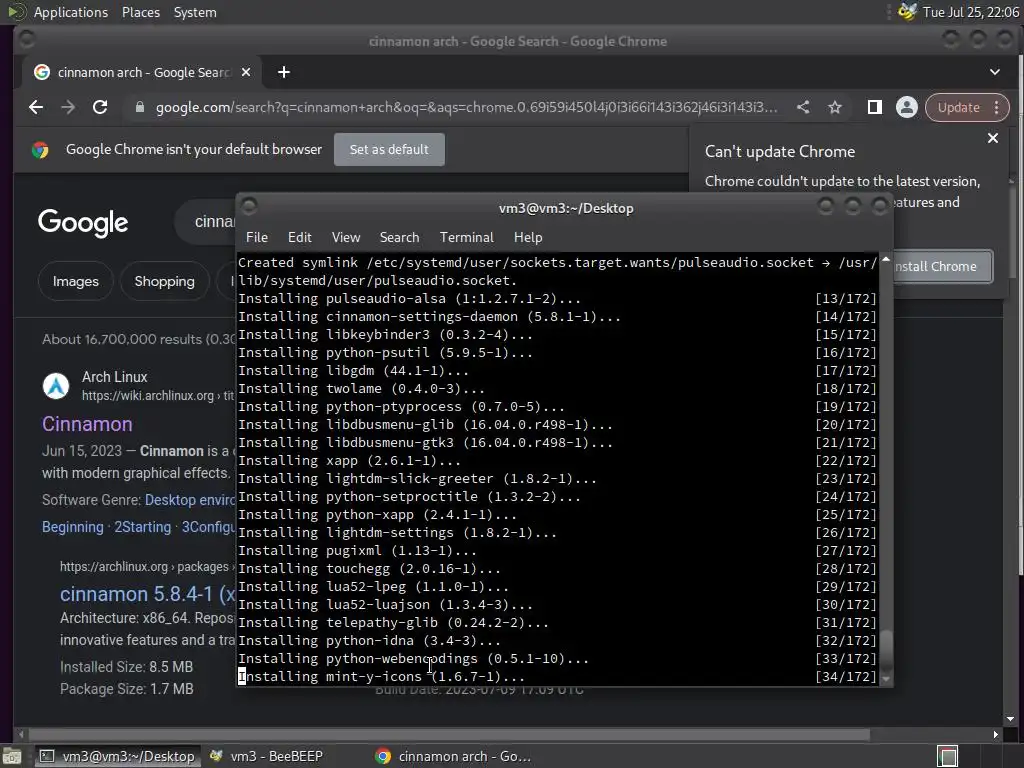The image size is (1024, 768).
Task: Open the Beginning section link
Action: pyautogui.click(x=72, y=527)
